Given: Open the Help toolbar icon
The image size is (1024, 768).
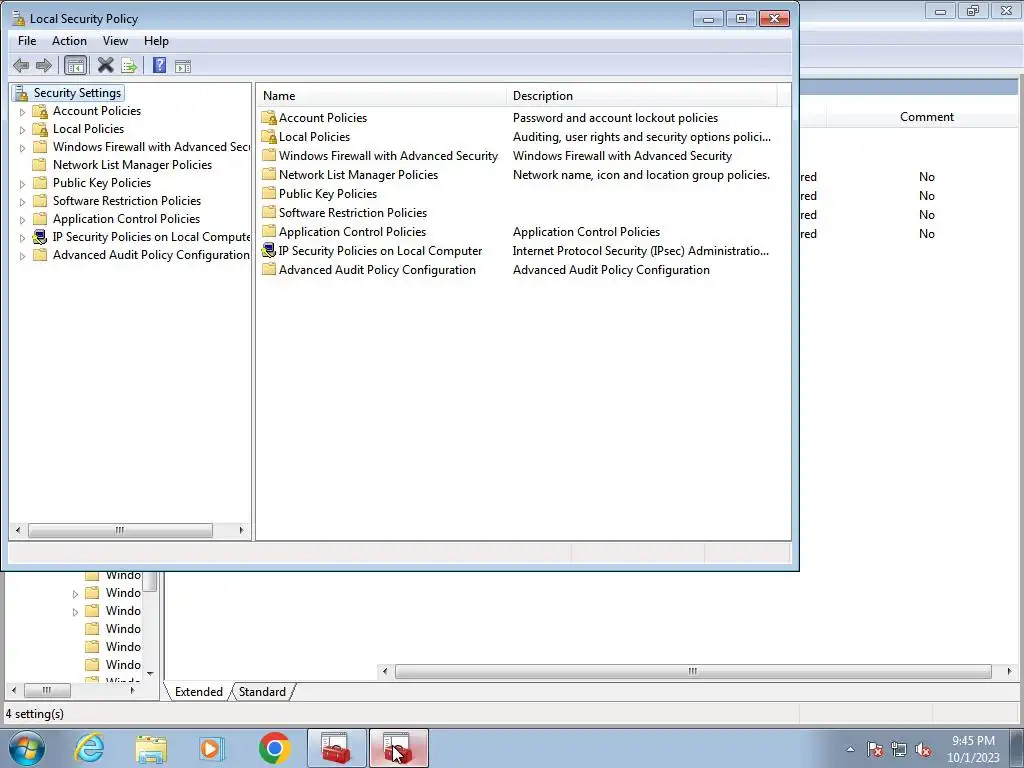Looking at the screenshot, I should pyautogui.click(x=159, y=65).
